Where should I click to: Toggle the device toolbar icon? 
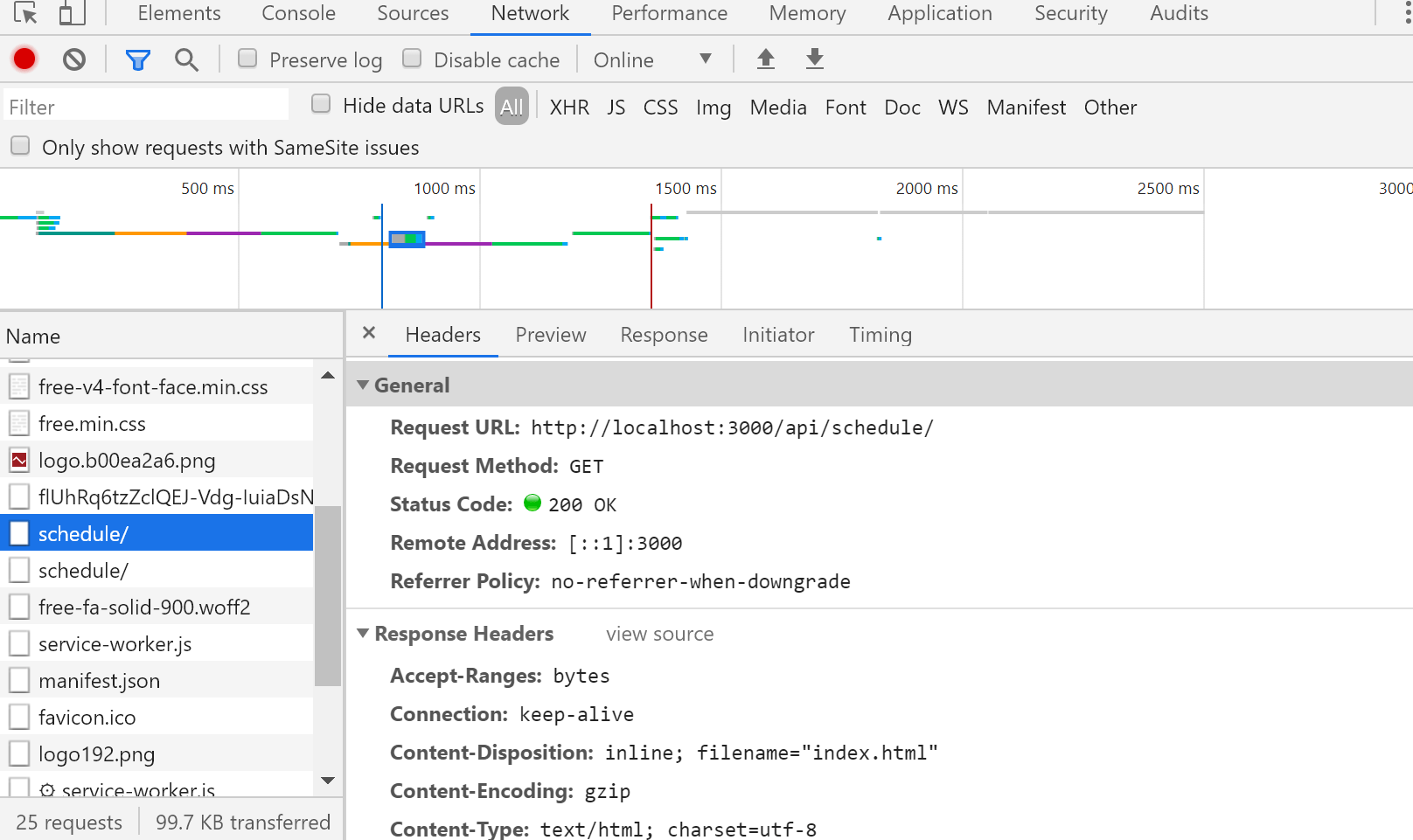(x=72, y=13)
